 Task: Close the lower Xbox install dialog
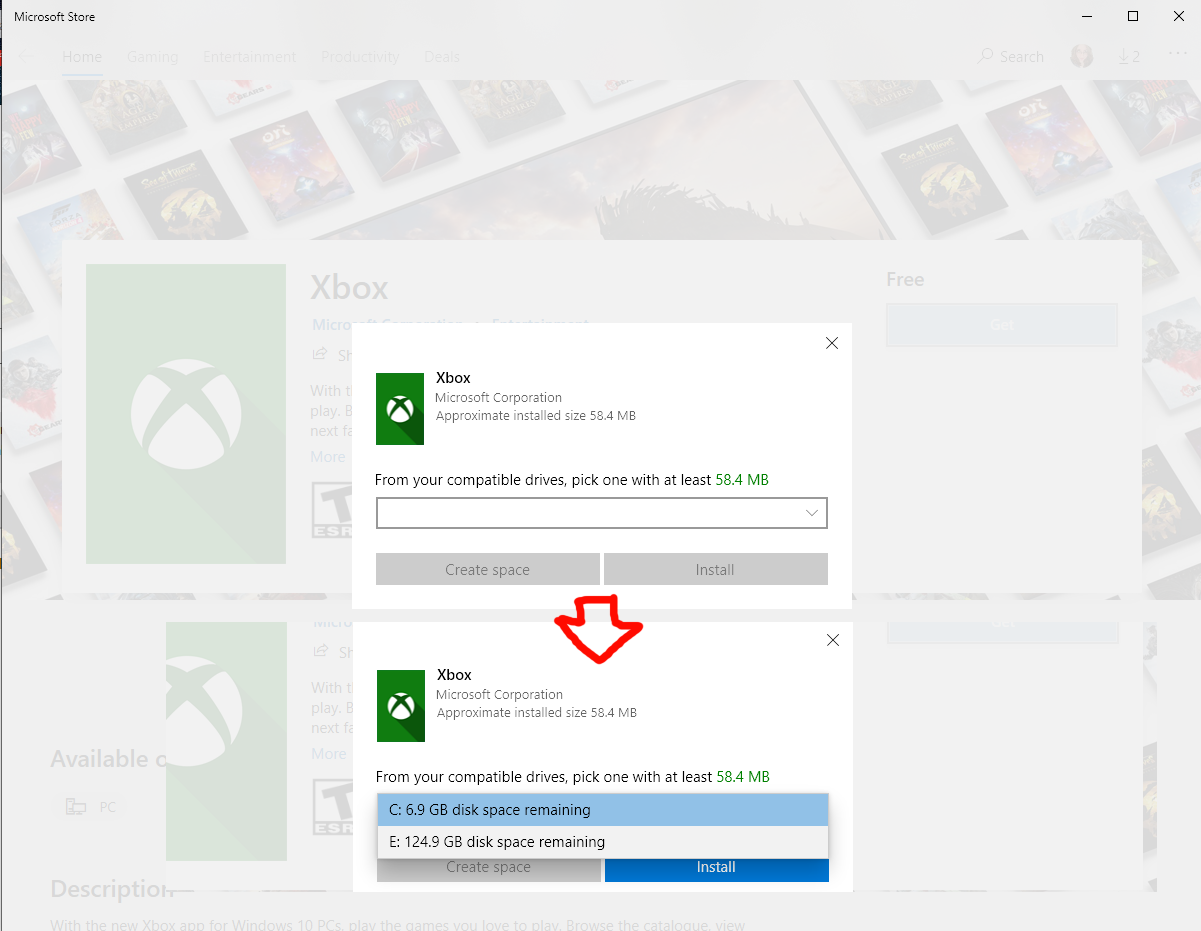tap(833, 640)
